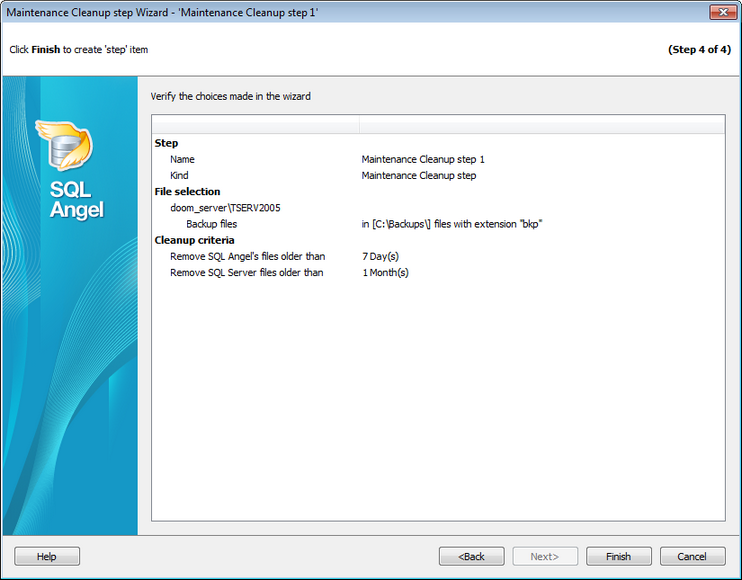The image size is (742, 580).
Task: Select 'Remove SQL Angel's files older than' row
Action: click(x=247, y=256)
